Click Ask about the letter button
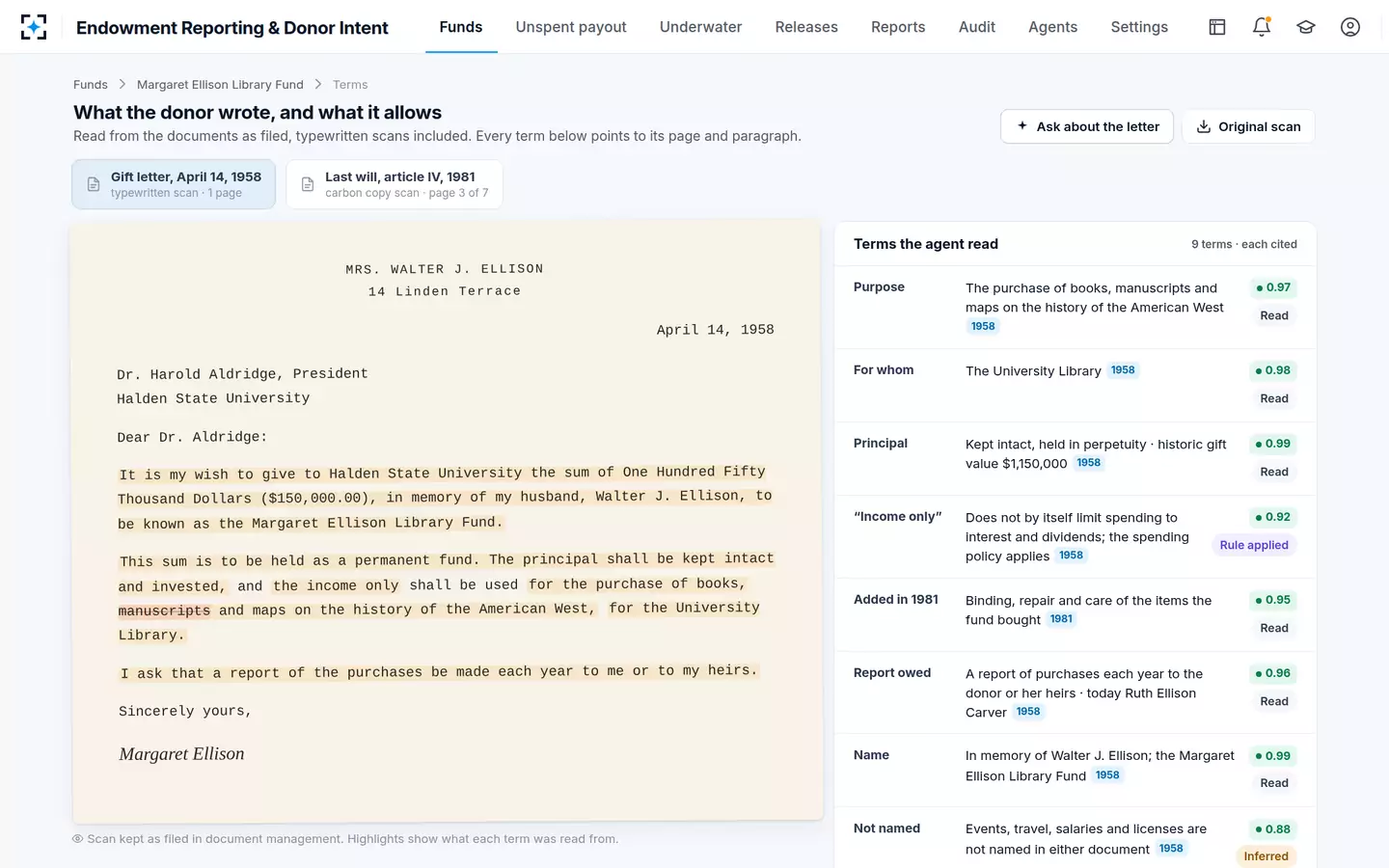 [x=1087, y=126]
